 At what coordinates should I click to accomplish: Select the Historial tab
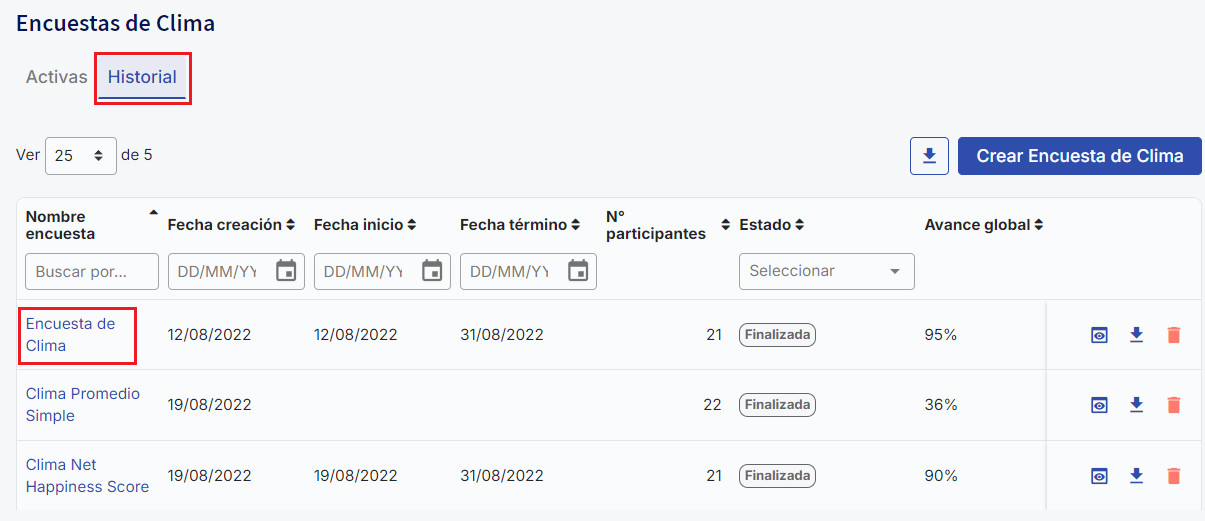coord(142,77)
